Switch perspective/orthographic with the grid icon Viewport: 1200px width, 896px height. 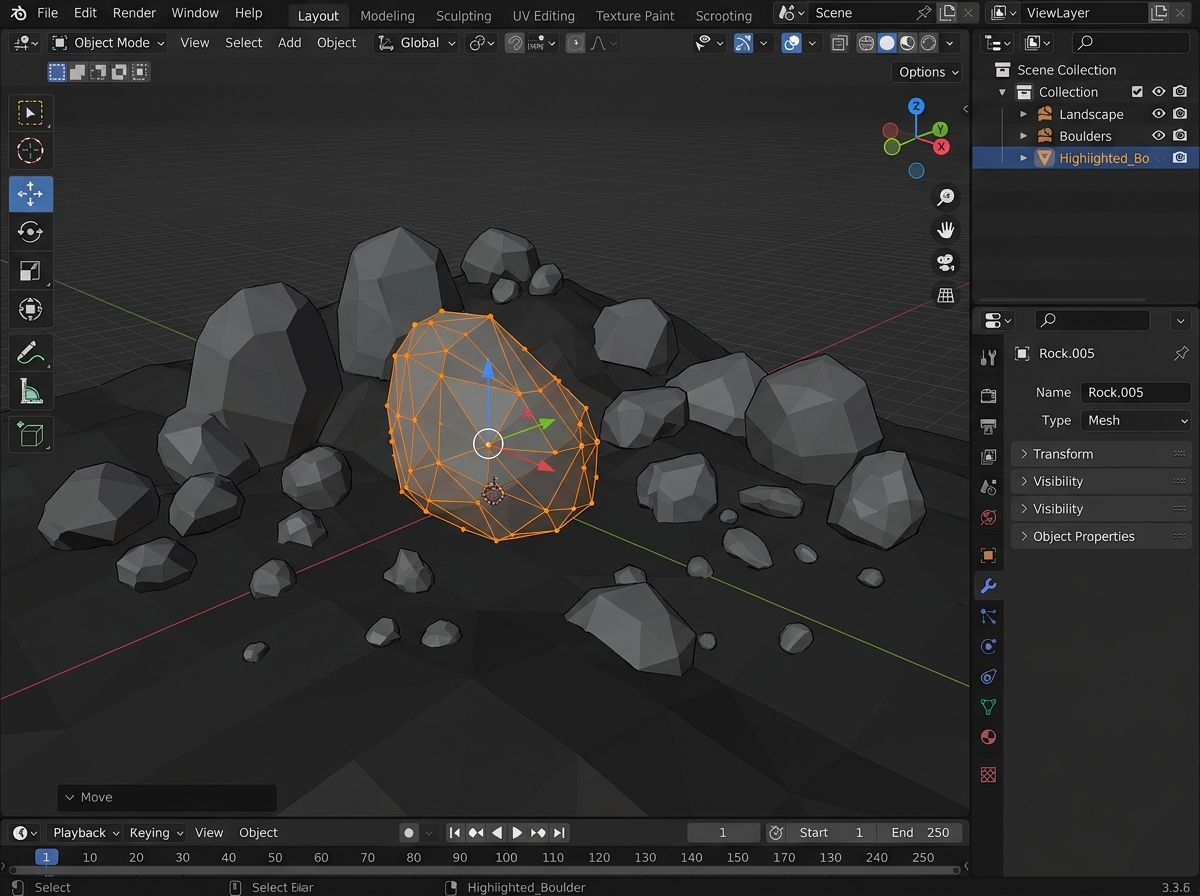(x=945, y=295)
